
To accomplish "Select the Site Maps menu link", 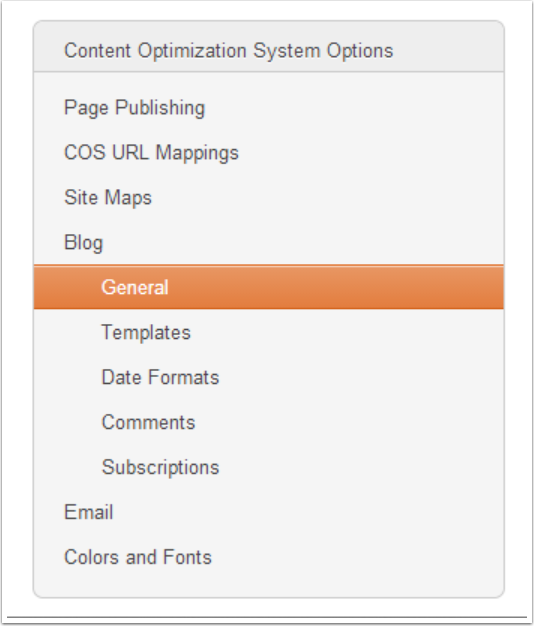I will pos(108,198).
